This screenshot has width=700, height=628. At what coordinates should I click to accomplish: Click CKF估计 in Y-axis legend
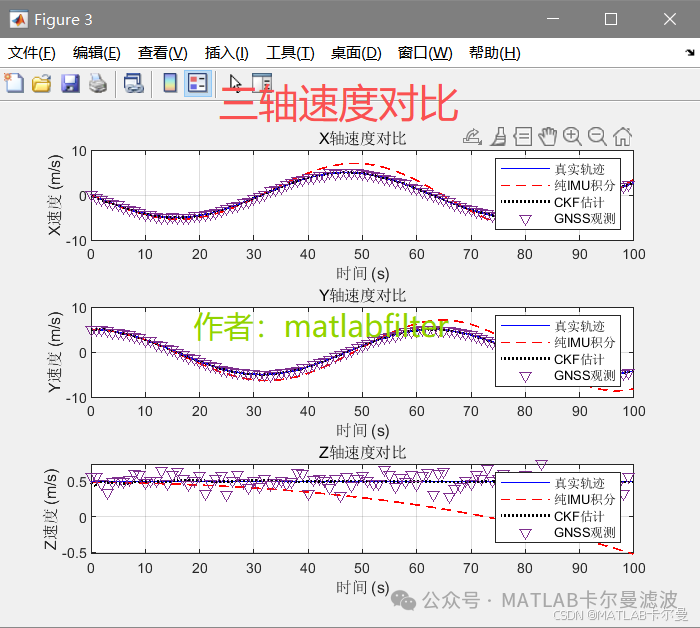(579, 359)
